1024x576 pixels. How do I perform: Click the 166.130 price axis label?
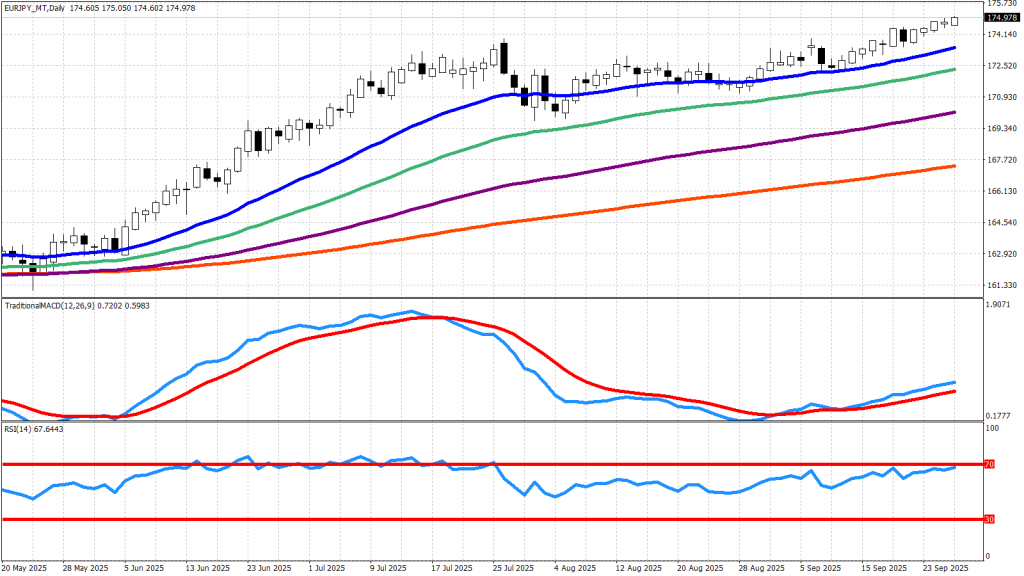coord(1001,191)
